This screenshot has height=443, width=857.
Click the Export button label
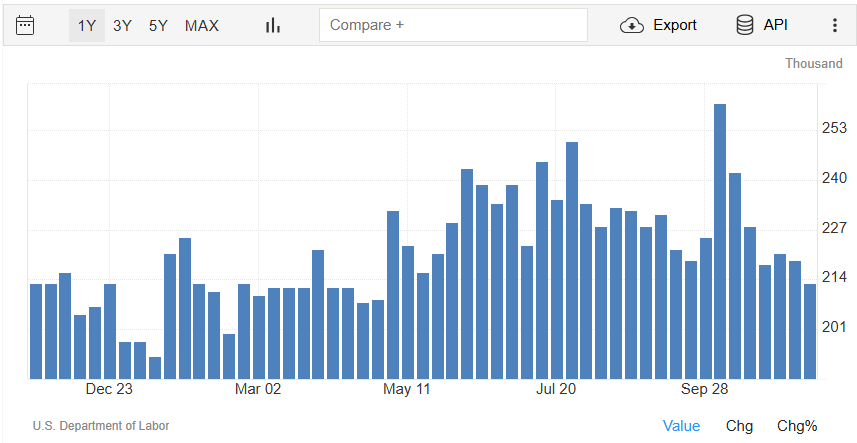pyautogui.click(x=675, y=25)
